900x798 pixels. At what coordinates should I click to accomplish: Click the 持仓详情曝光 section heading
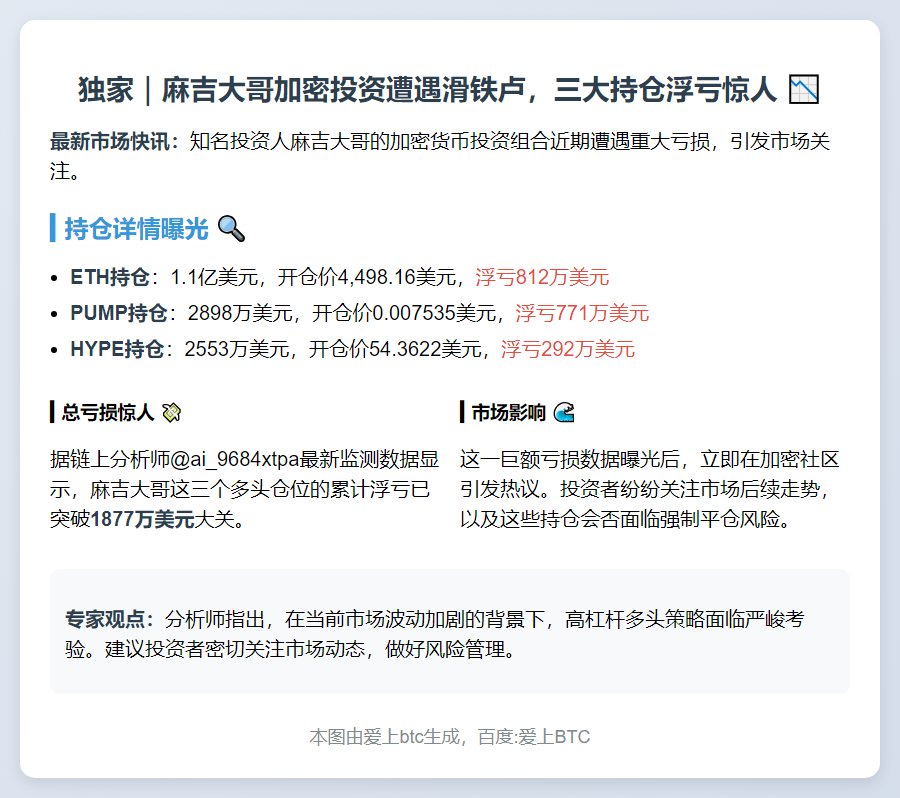tap(136, 229)
